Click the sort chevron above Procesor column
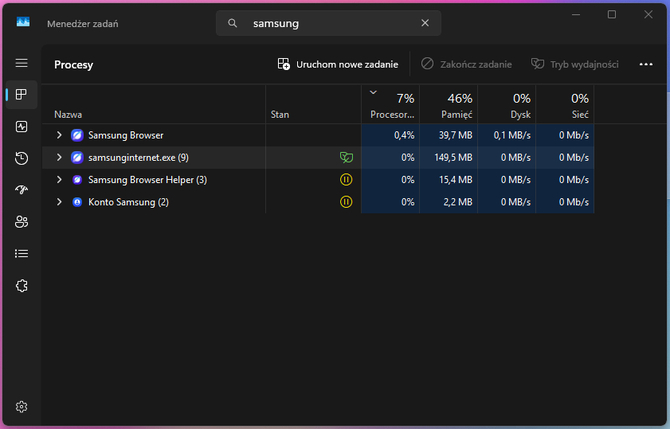The width and height of the screenshot is (670, 429). [373, 92]
